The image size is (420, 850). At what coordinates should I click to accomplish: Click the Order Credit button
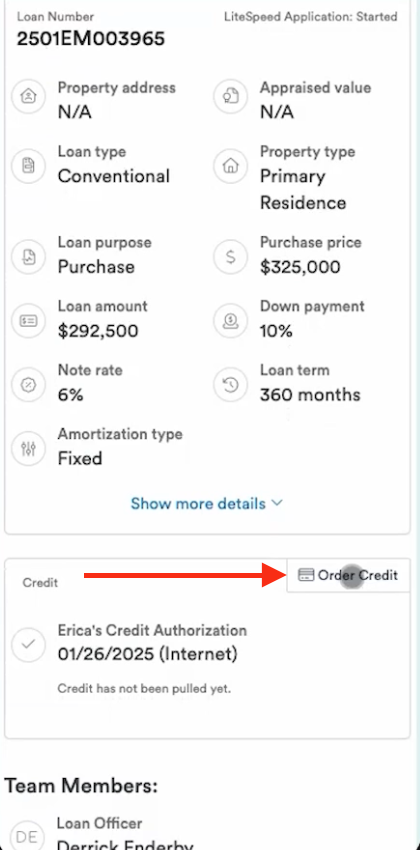click(348, 576)
